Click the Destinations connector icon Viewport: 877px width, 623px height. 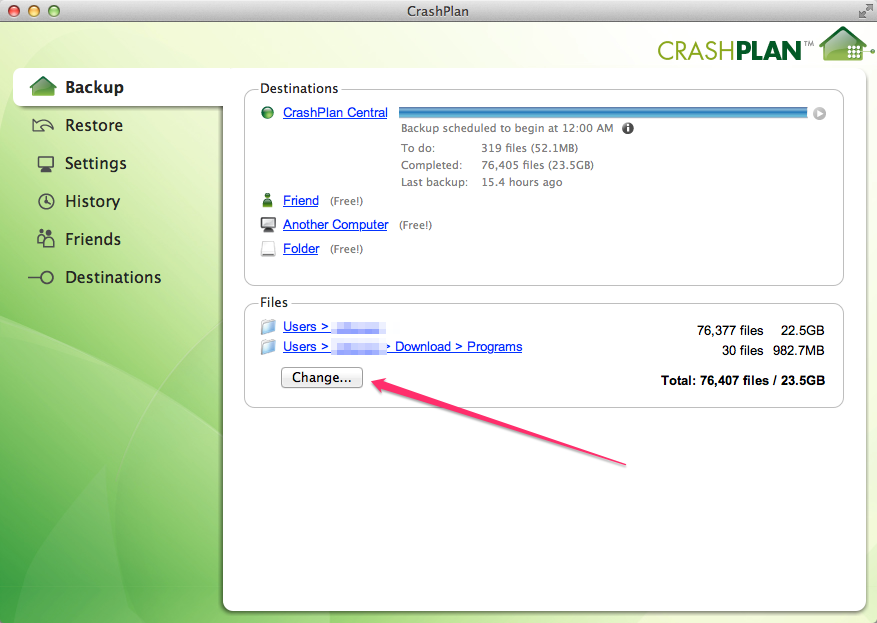(41, 277)
